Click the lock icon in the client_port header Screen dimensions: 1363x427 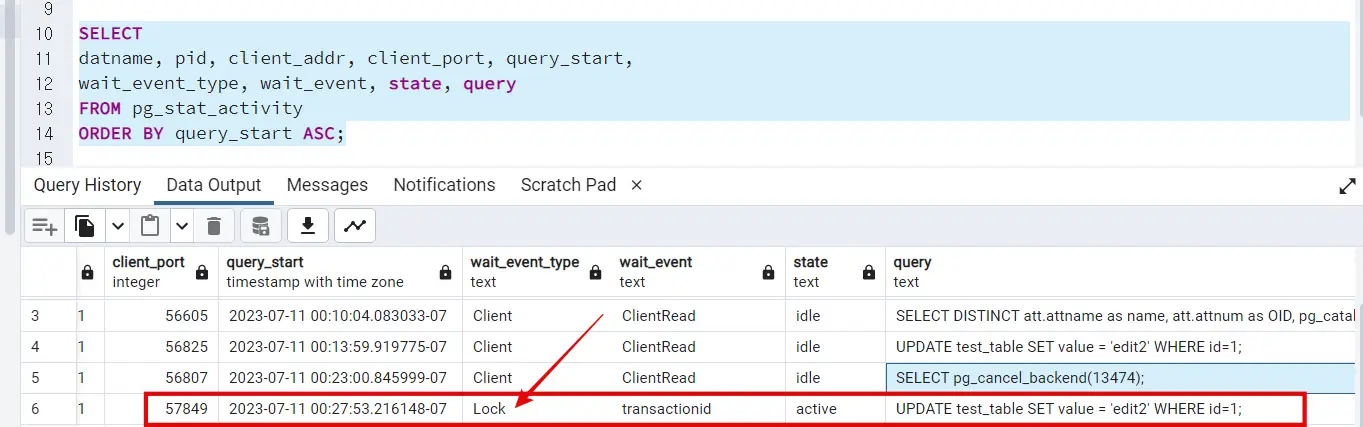coord(203,272)
